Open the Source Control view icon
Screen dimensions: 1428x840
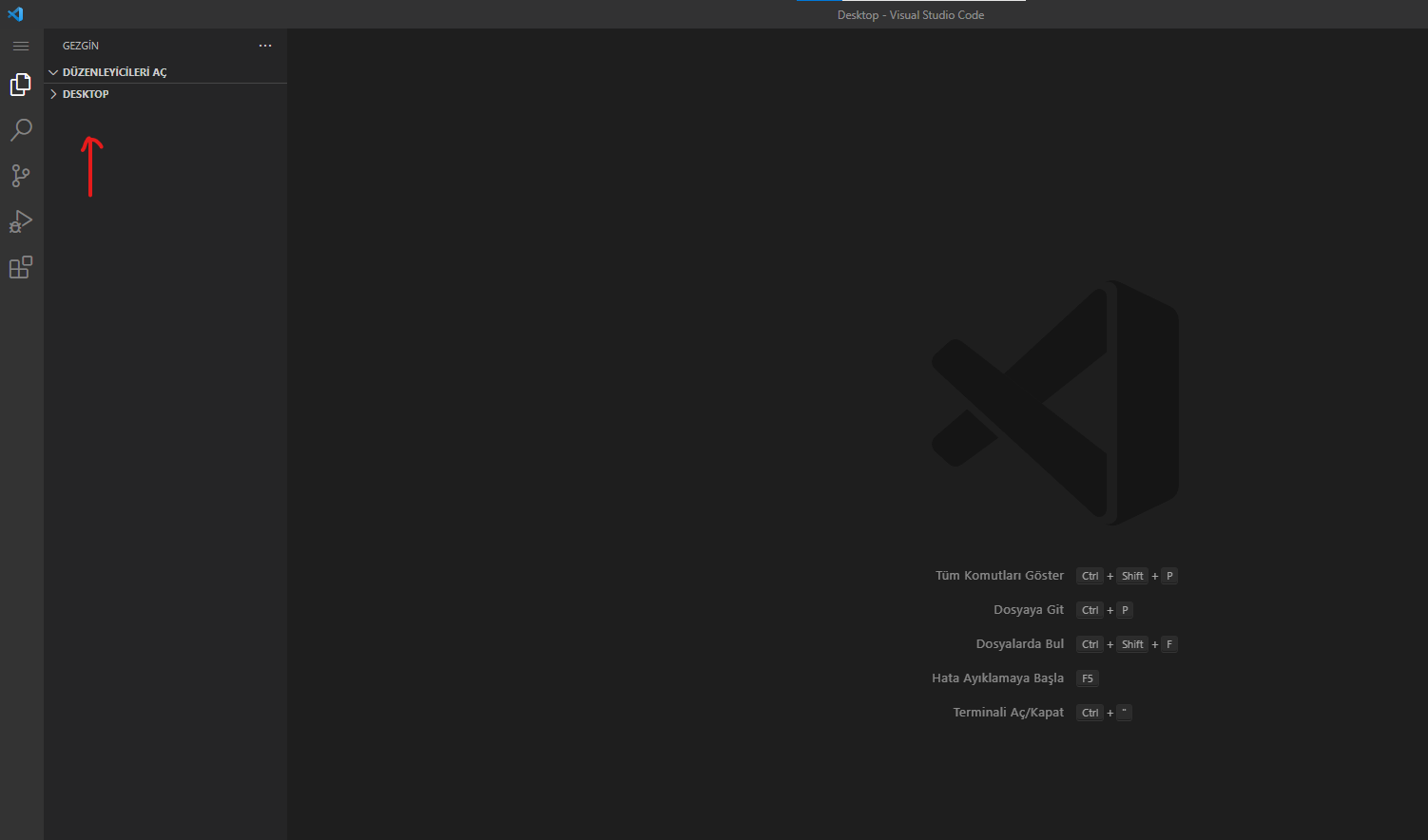(21, 176)
